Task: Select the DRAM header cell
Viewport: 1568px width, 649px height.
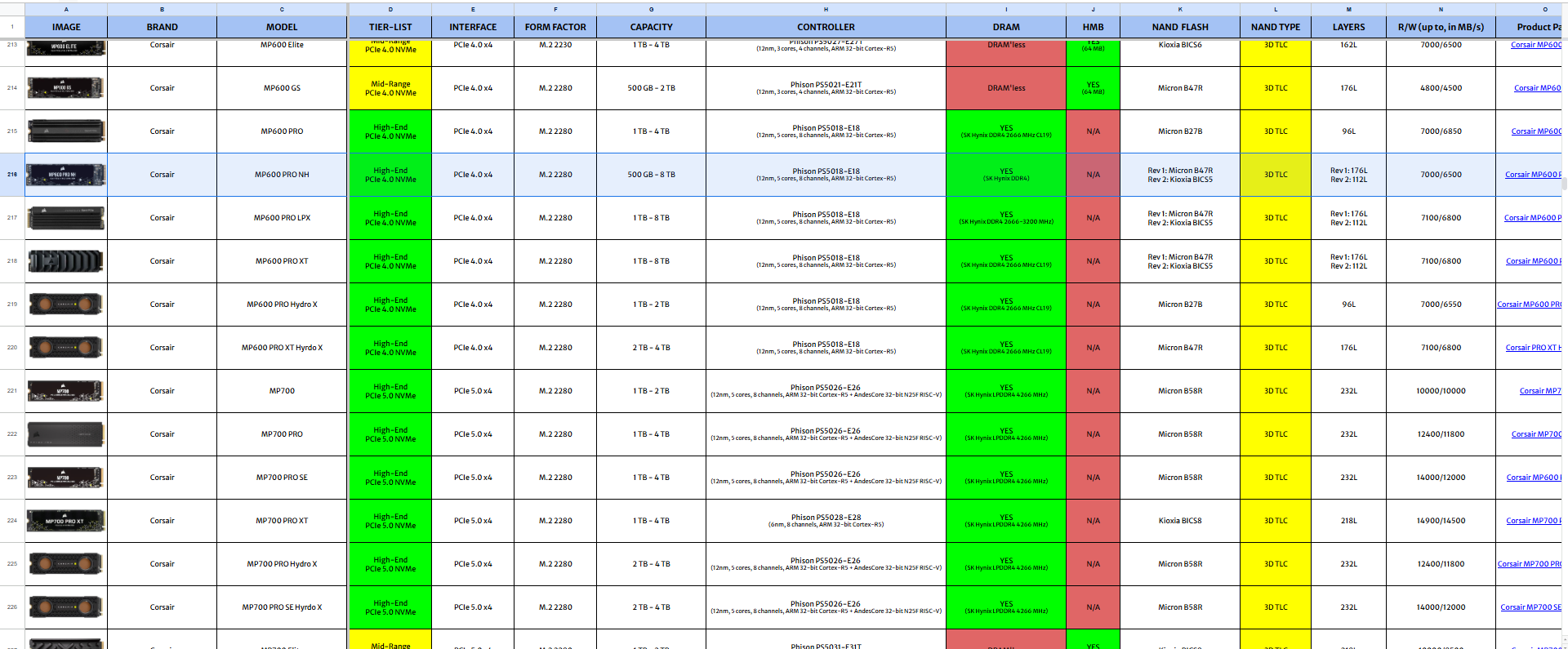Action: pos(1006,27)
